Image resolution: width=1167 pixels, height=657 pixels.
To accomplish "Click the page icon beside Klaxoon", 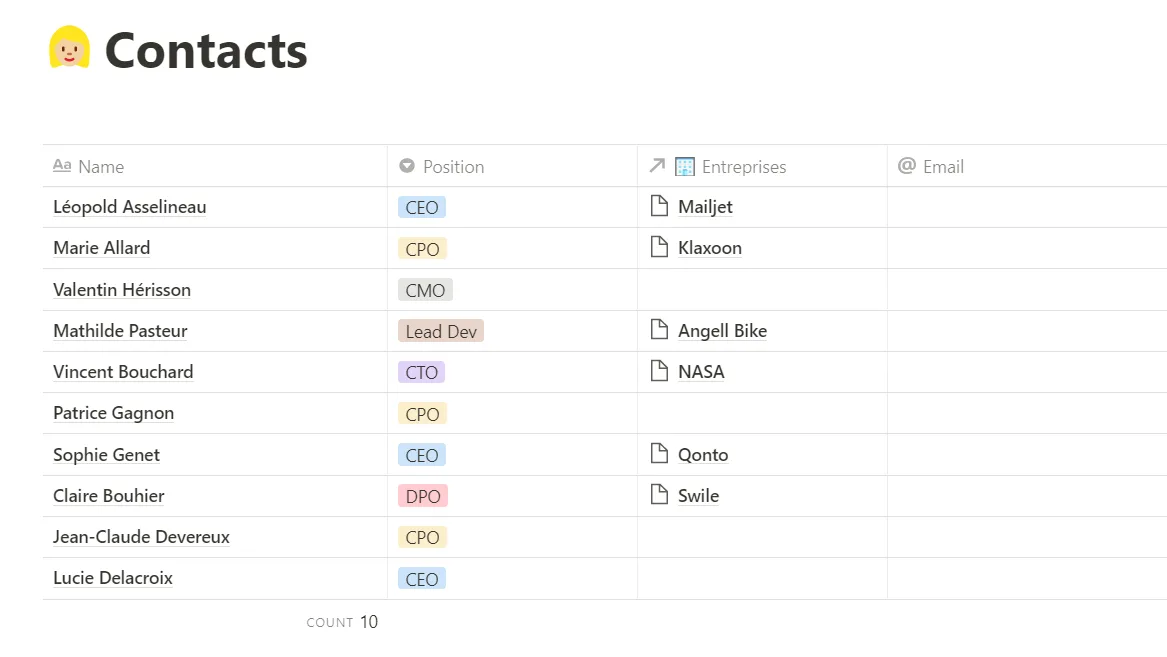I will [x=659, y=248].
